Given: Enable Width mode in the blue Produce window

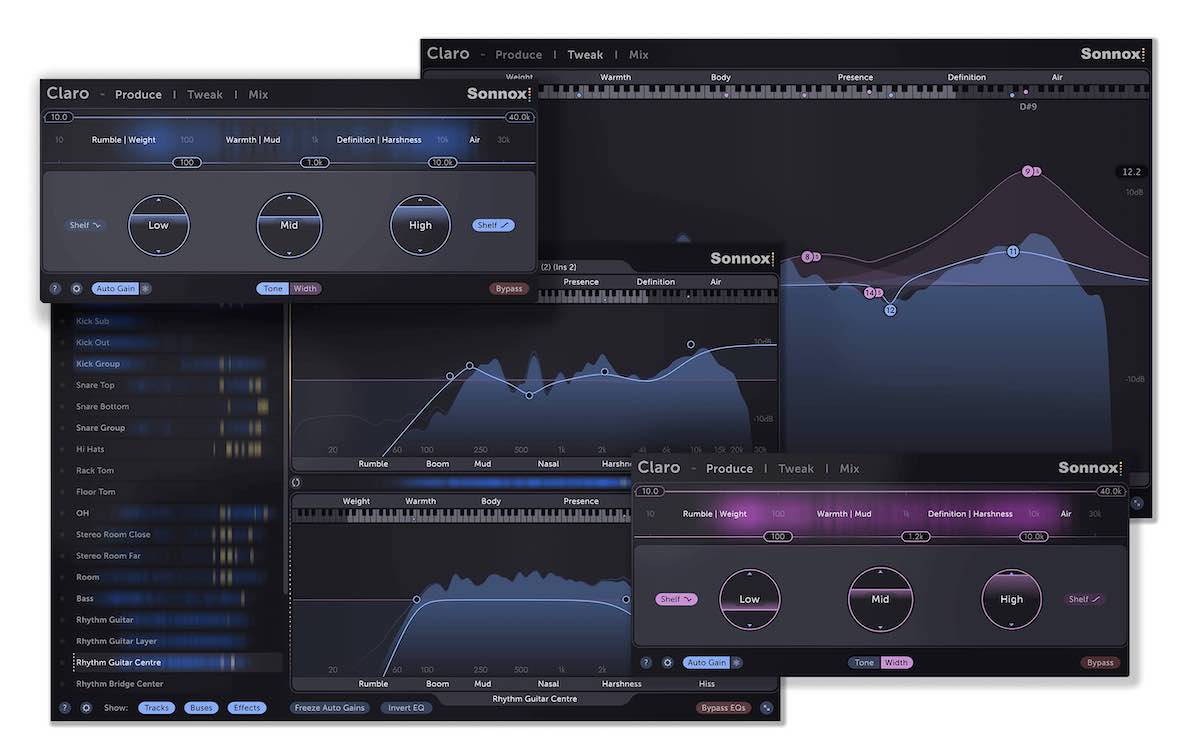Looking at the screenshot, I should (x=305, y=289).
